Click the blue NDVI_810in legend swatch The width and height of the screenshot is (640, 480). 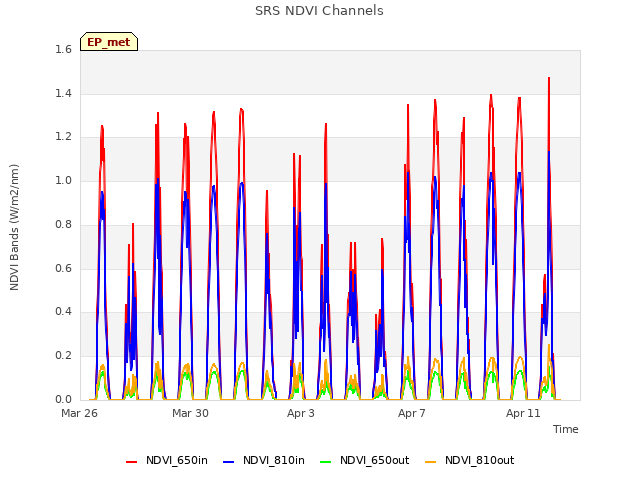pos(229,461)
